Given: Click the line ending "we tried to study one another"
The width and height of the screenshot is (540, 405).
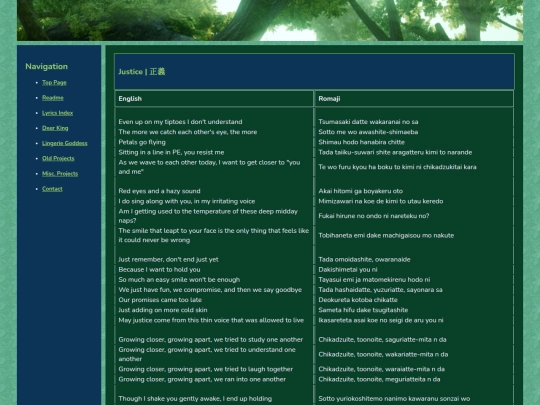Looking at the screenshot, I should click(x=211, y=340).
